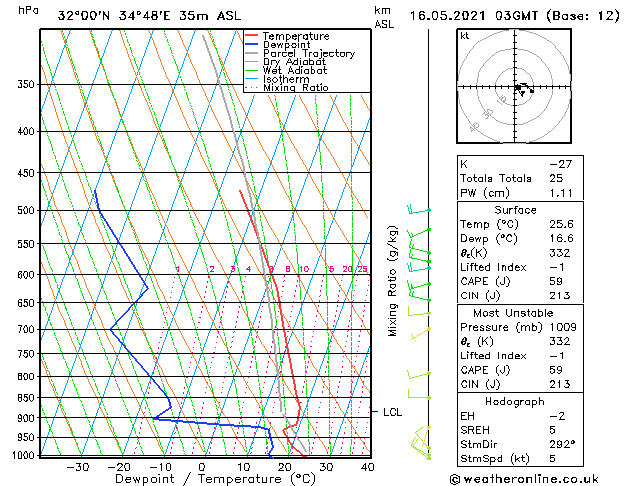
Task: Click the K index value '-27'
Action: click(x=560, y=164)
